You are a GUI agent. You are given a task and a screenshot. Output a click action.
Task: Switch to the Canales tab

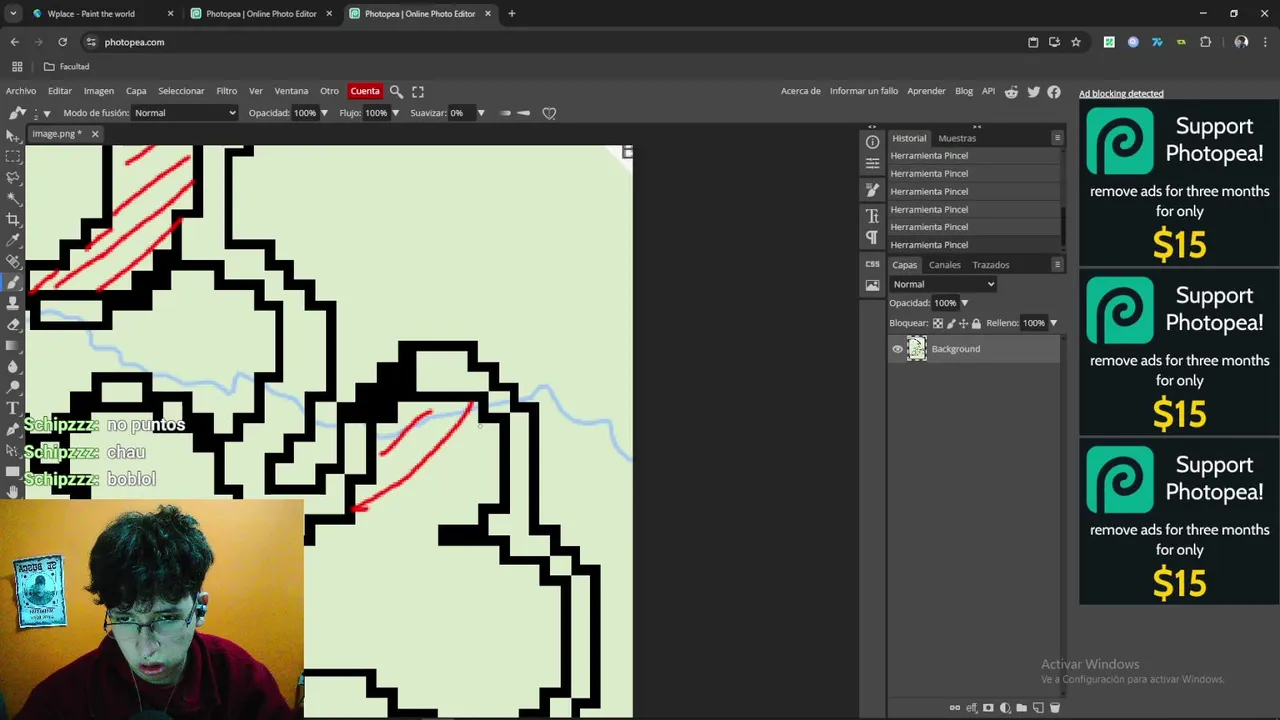tap(944, 265)
